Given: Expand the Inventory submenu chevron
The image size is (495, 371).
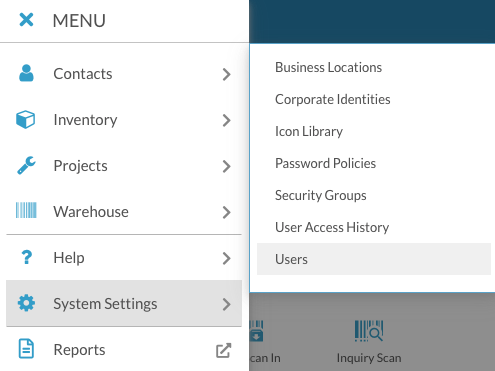Looking at the screenshot, I should [x=227, y=120].
